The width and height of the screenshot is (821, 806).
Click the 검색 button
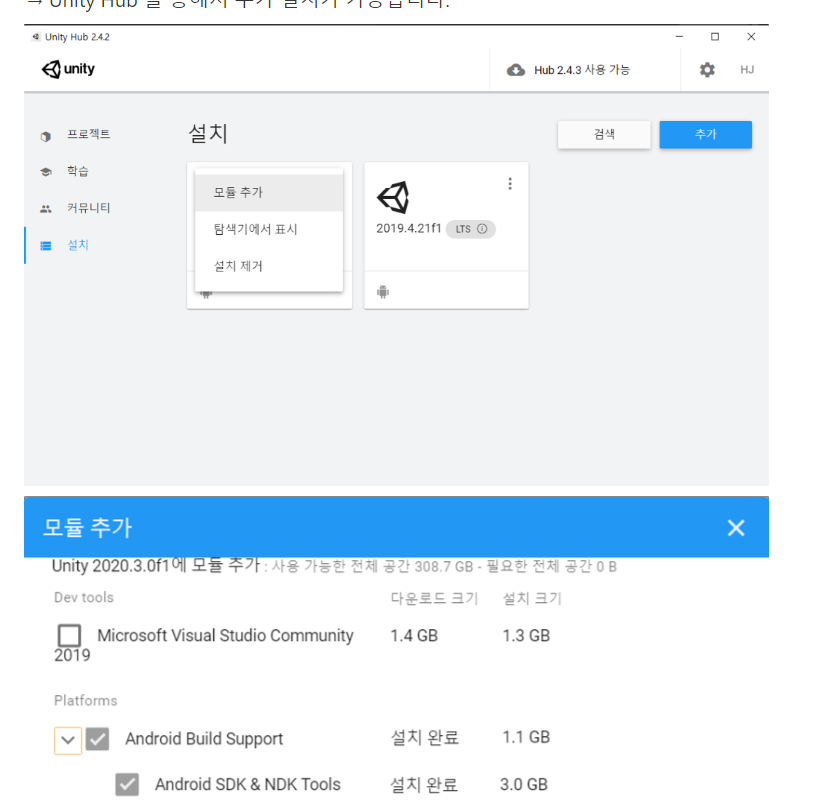tap(604, 135)
